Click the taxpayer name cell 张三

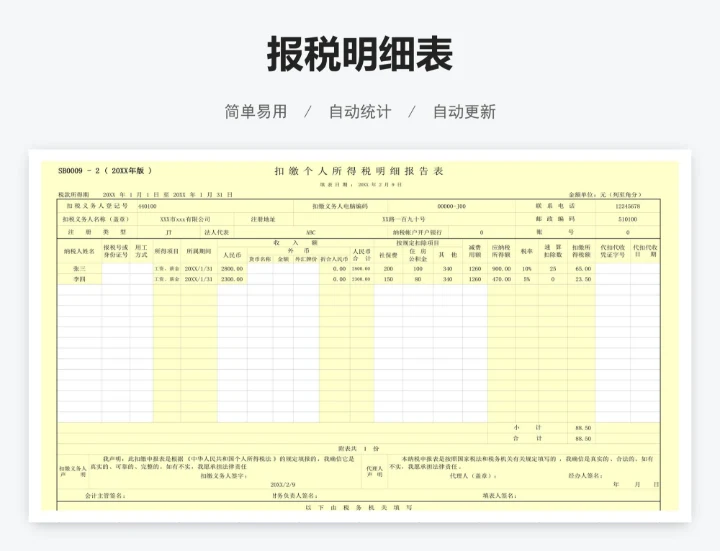pyautogui.click(x=79, y=269)
